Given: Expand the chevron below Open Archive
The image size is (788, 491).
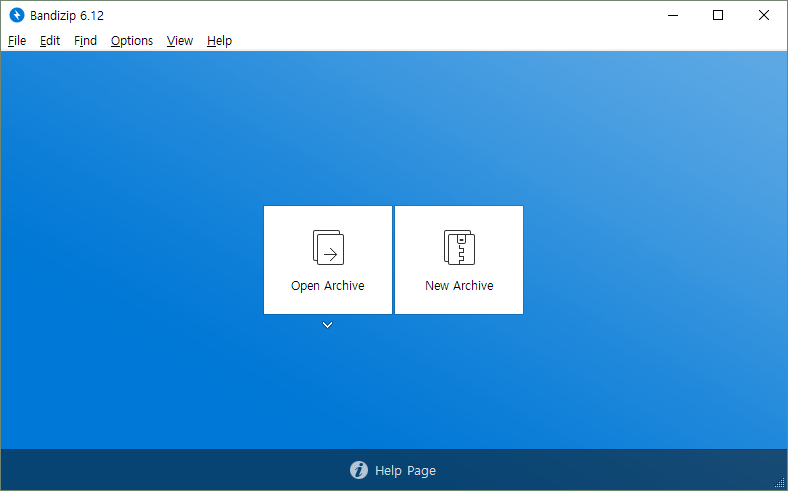Looking at the screenshot, I should 327,325.
